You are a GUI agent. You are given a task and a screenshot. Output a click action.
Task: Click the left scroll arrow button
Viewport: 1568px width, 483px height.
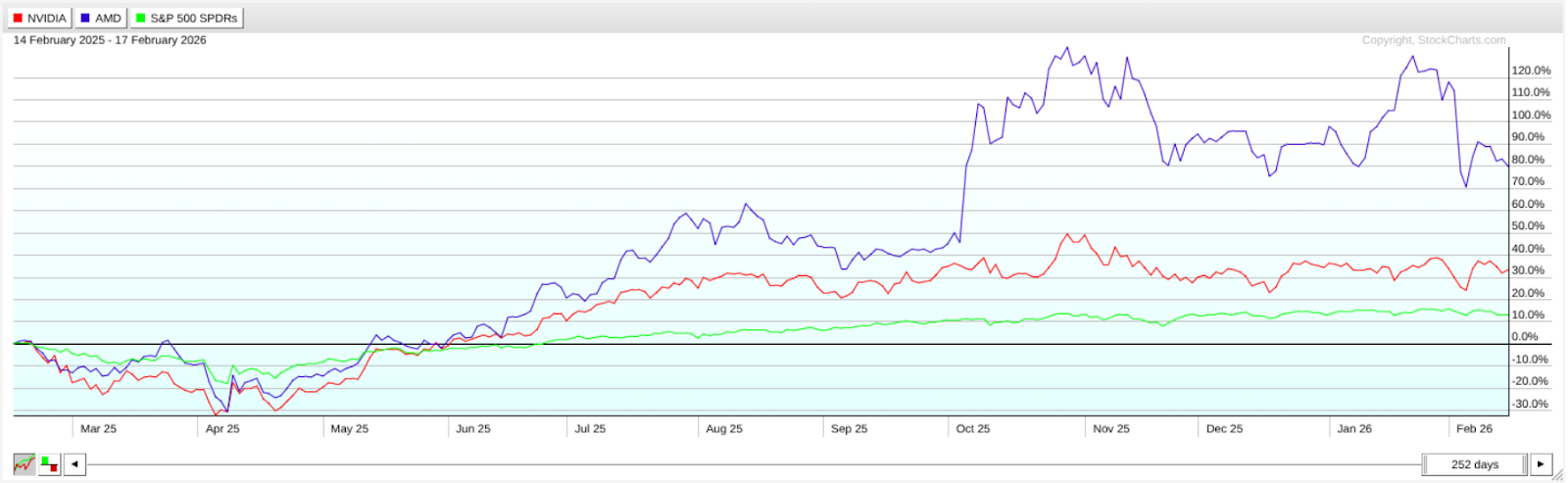(74, 464)
